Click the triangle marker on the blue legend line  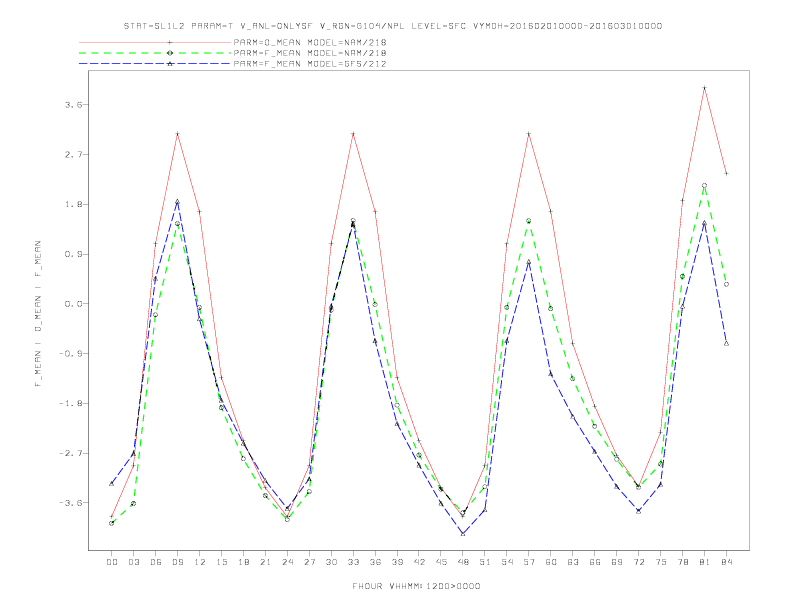click(170, 64)
